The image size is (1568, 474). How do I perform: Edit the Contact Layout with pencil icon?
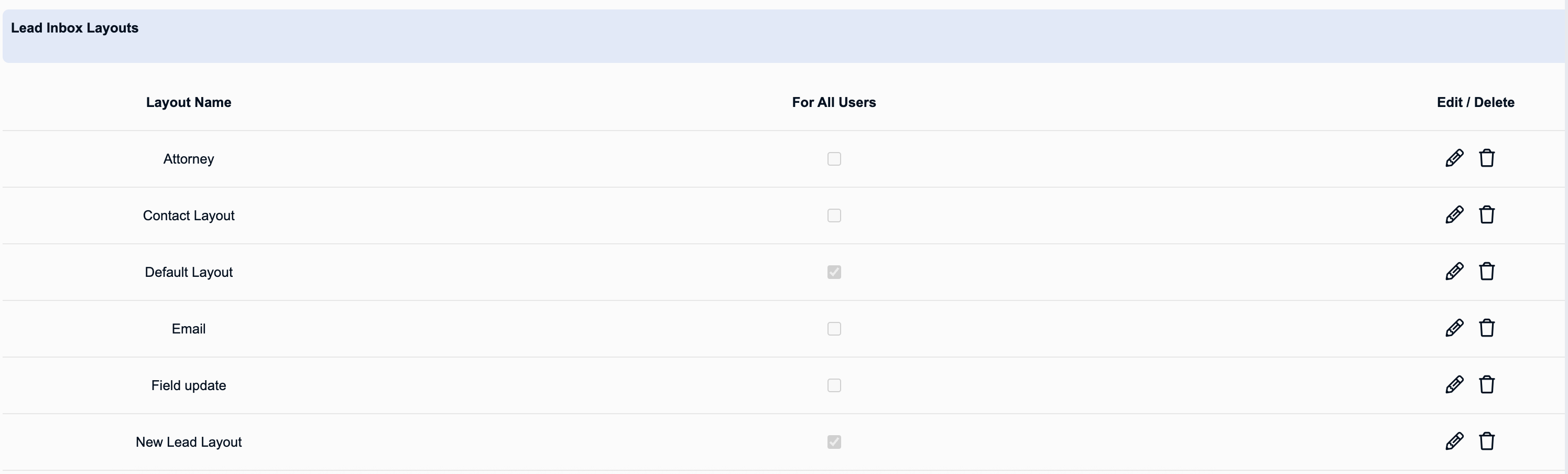[x=1454, y=215]
